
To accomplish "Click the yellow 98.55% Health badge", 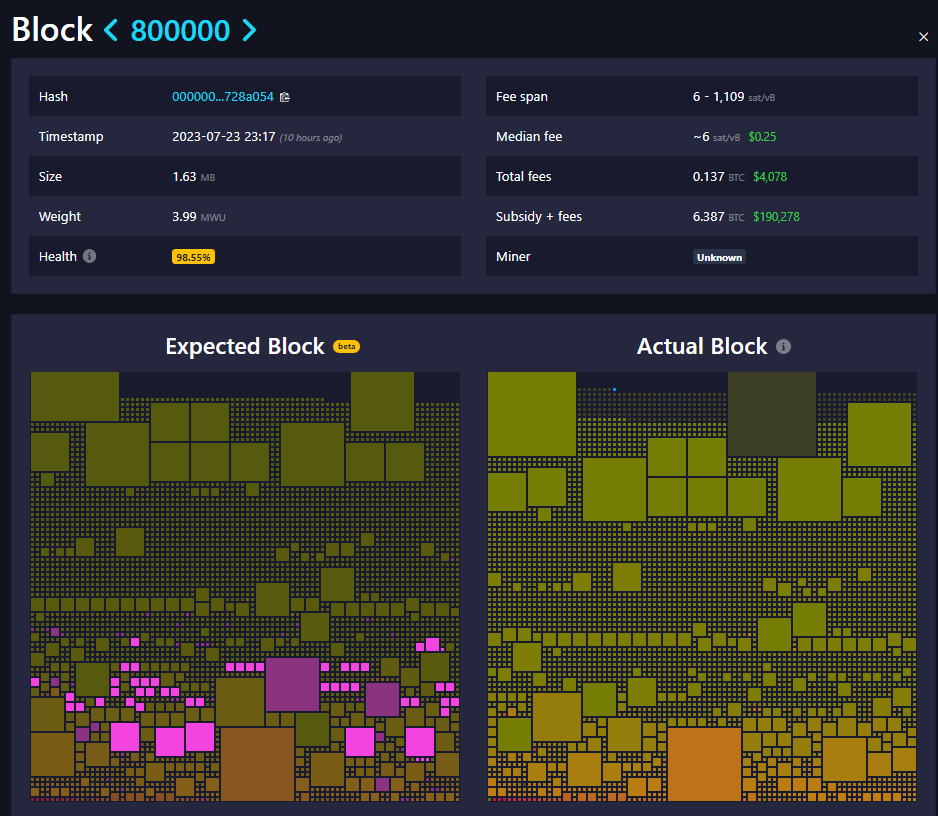I will 193,257.
